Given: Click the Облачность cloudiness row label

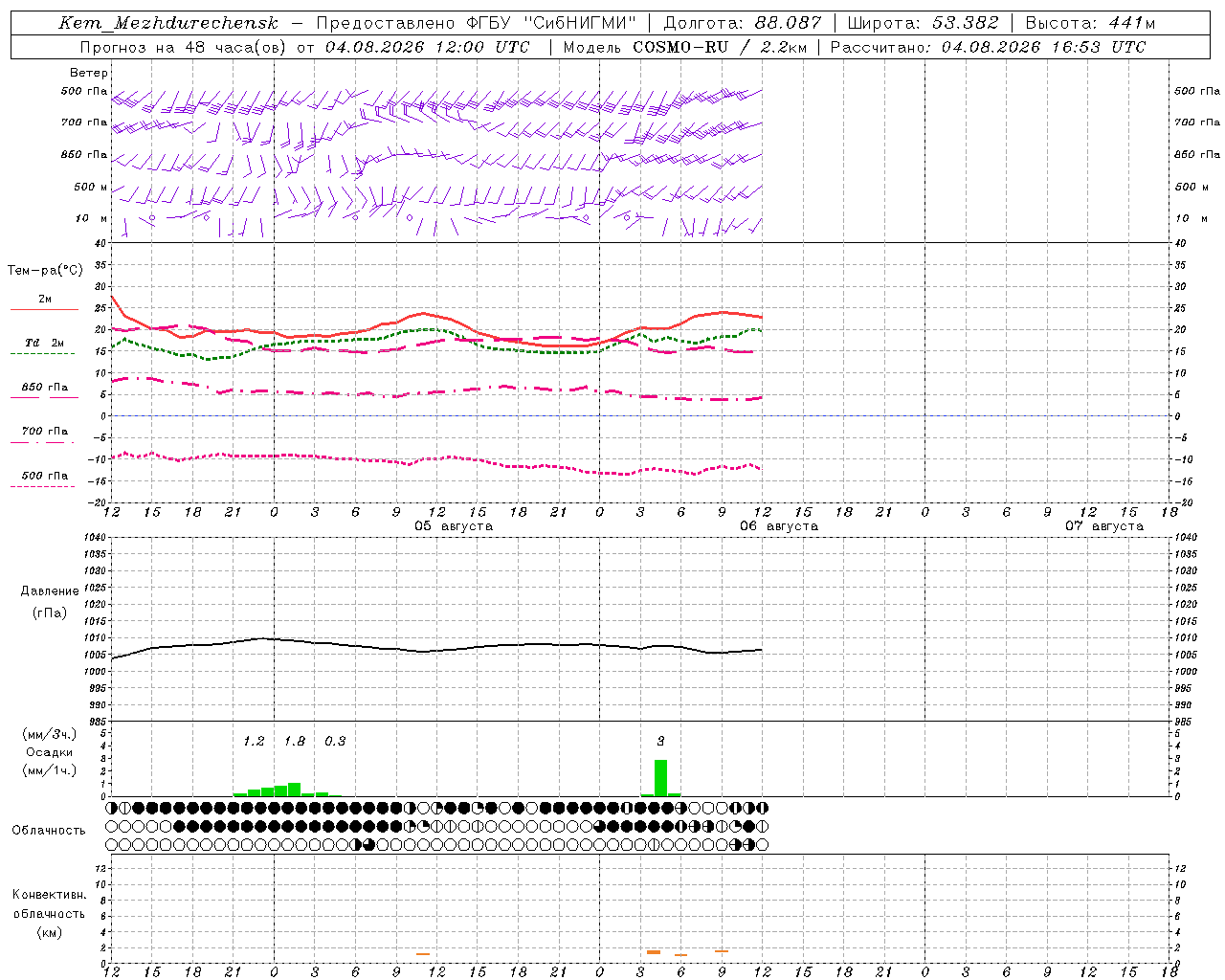Looking at the screenshot, I should pos(49,830).
